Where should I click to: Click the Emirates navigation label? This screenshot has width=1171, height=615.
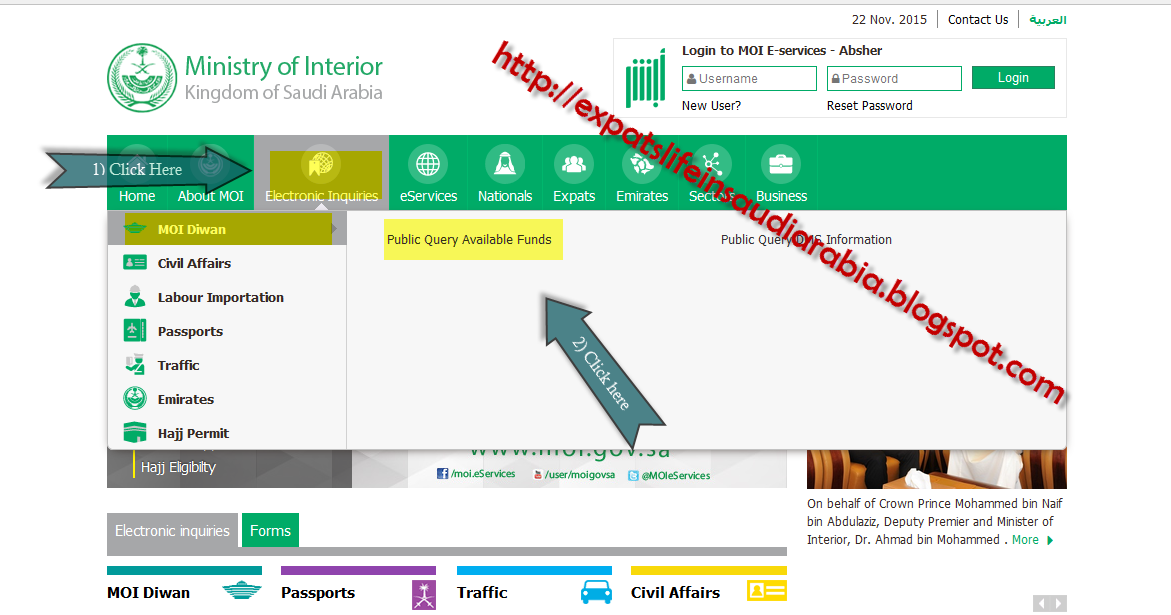coord(642,196)
